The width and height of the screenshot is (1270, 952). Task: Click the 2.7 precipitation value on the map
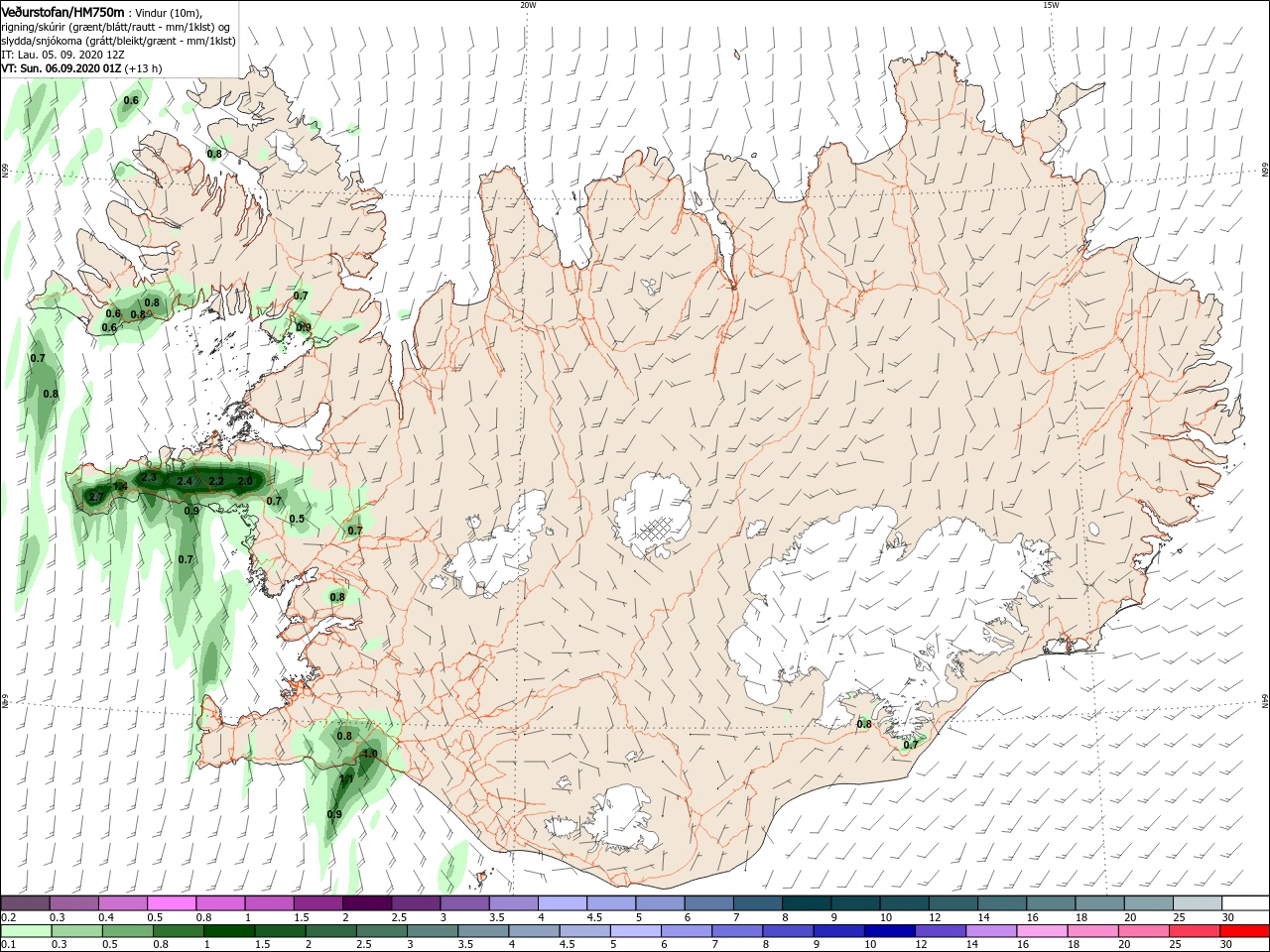96,497
